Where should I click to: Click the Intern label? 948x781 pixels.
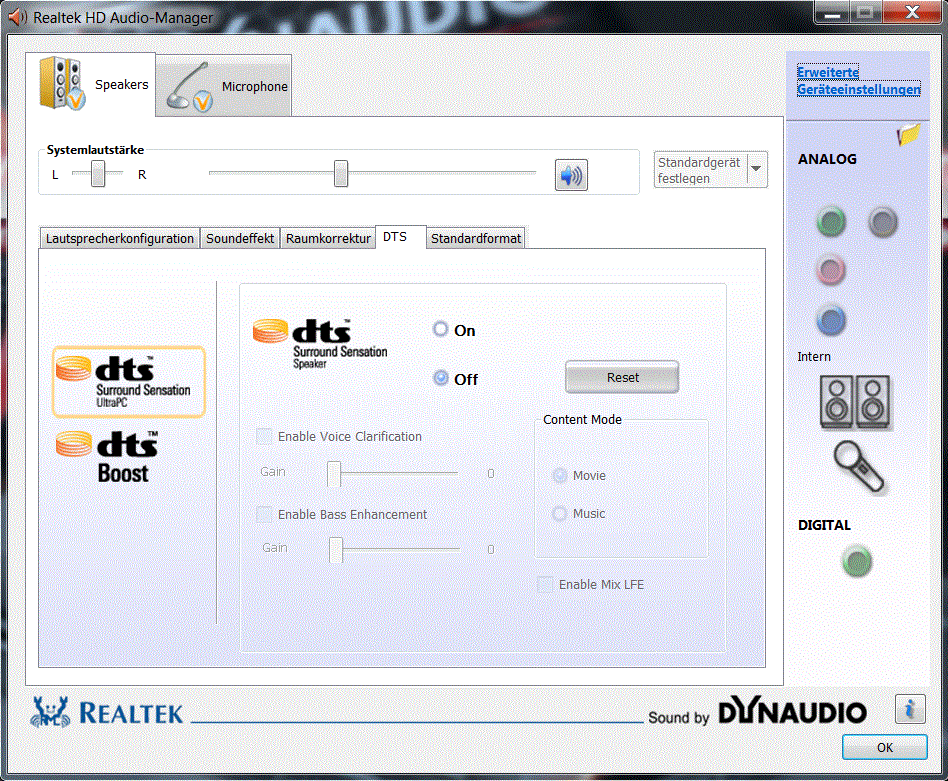coord(814,357)
